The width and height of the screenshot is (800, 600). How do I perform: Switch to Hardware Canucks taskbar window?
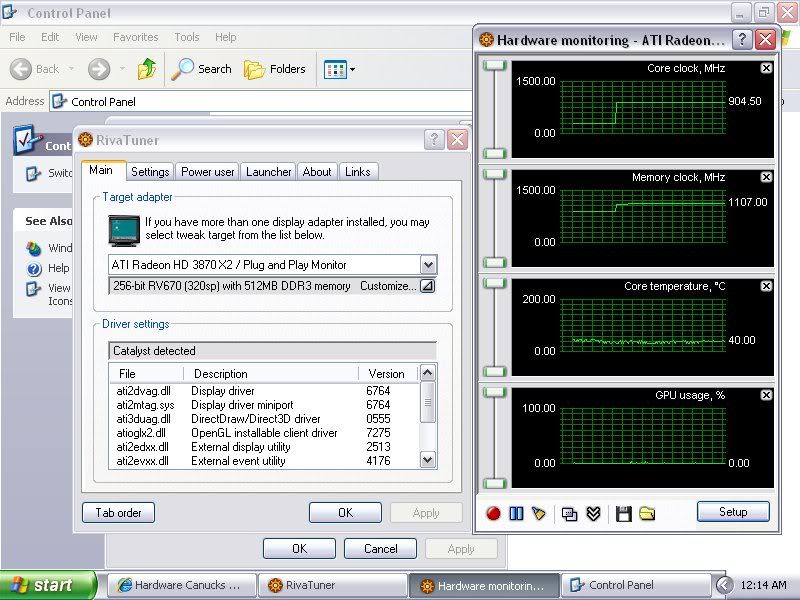pyautogui.click(x=181, y=585)
